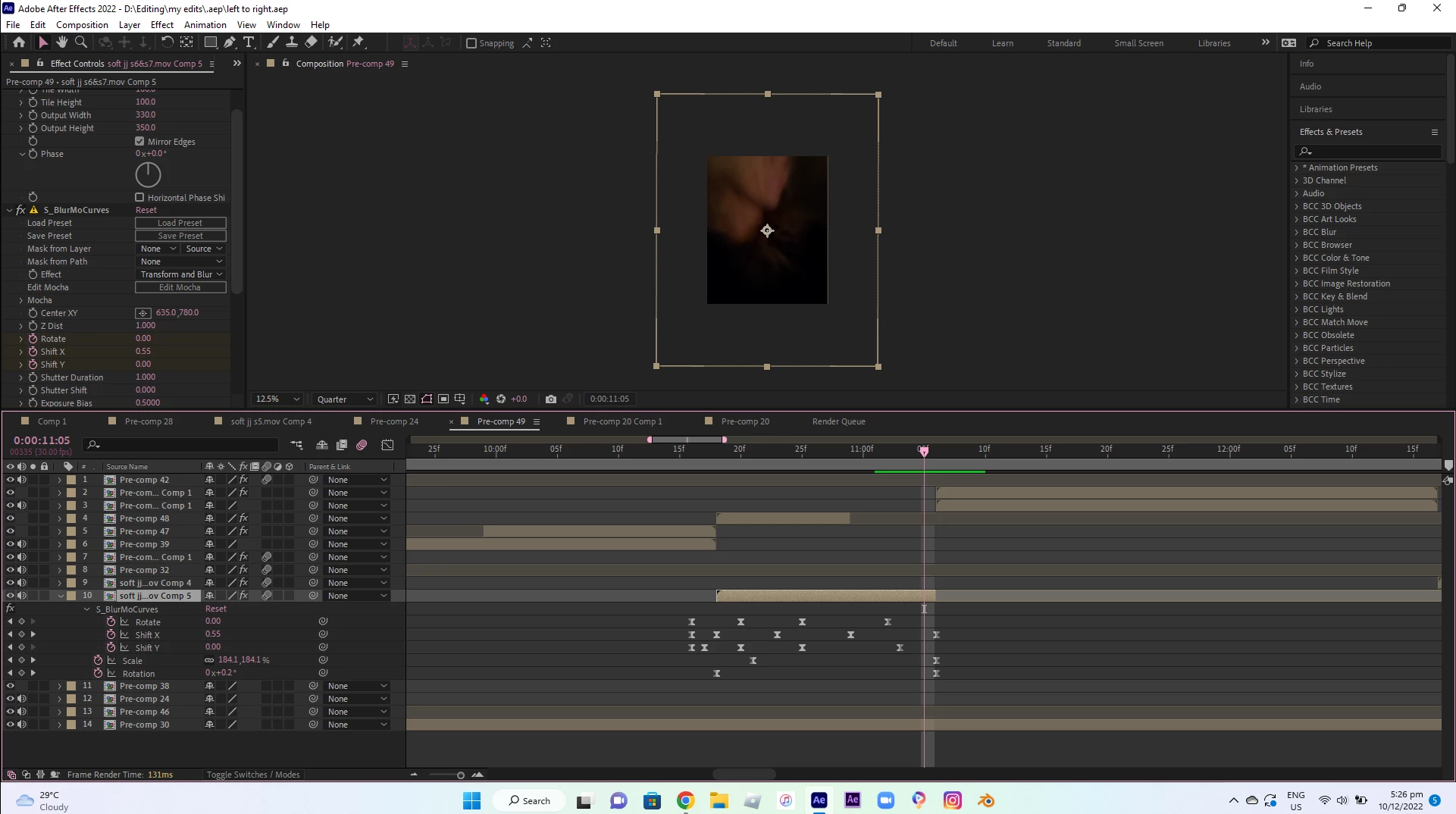Select the Clone Stamp tool

[291, 42]
